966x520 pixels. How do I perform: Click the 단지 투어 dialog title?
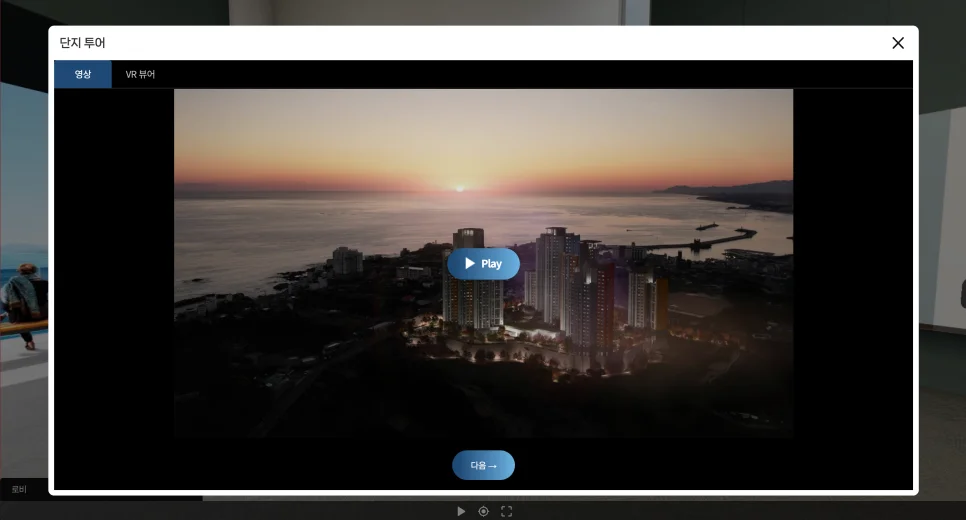click(82, 43)
